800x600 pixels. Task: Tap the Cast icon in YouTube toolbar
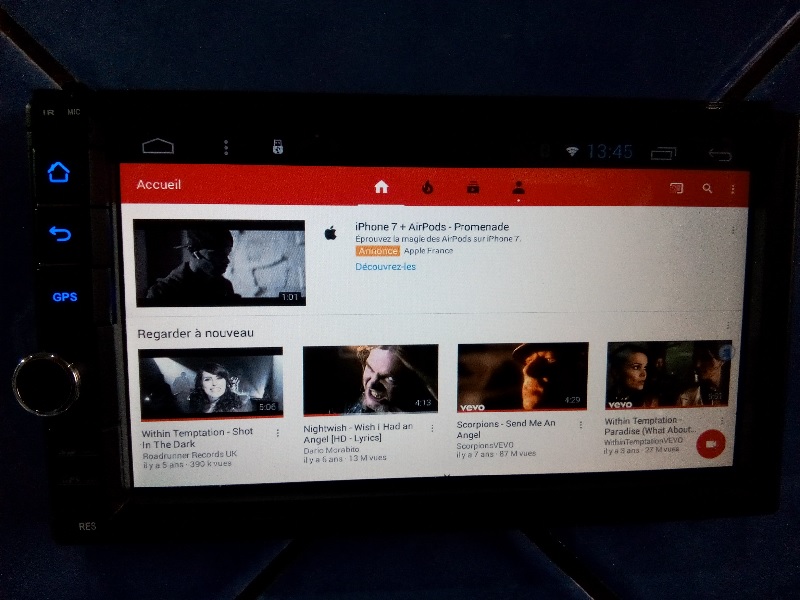(x=677, y=188)
